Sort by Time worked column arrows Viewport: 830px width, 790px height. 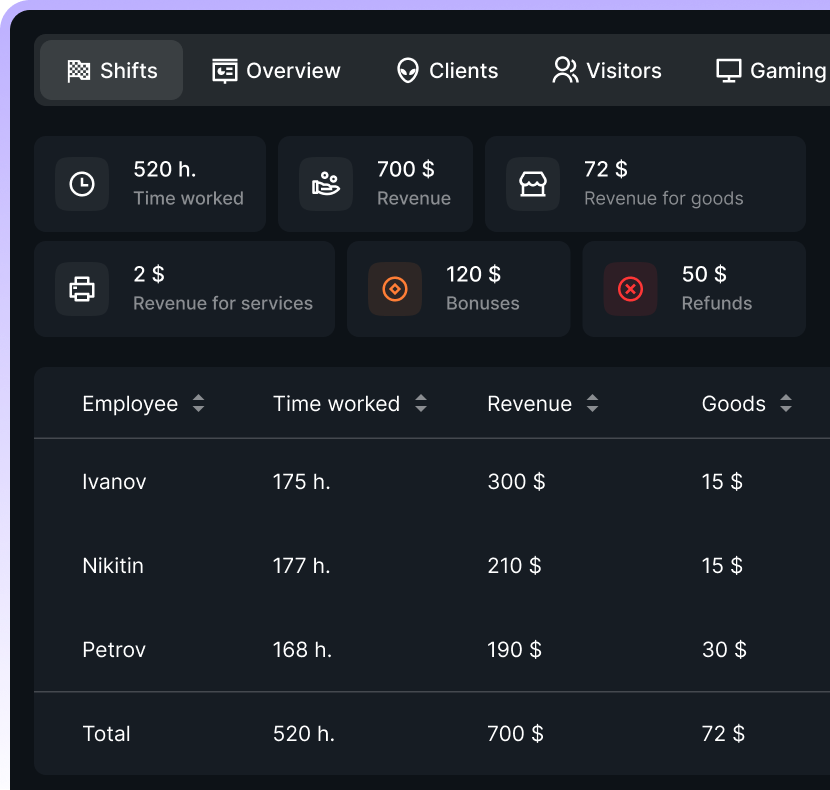[421, 404]
